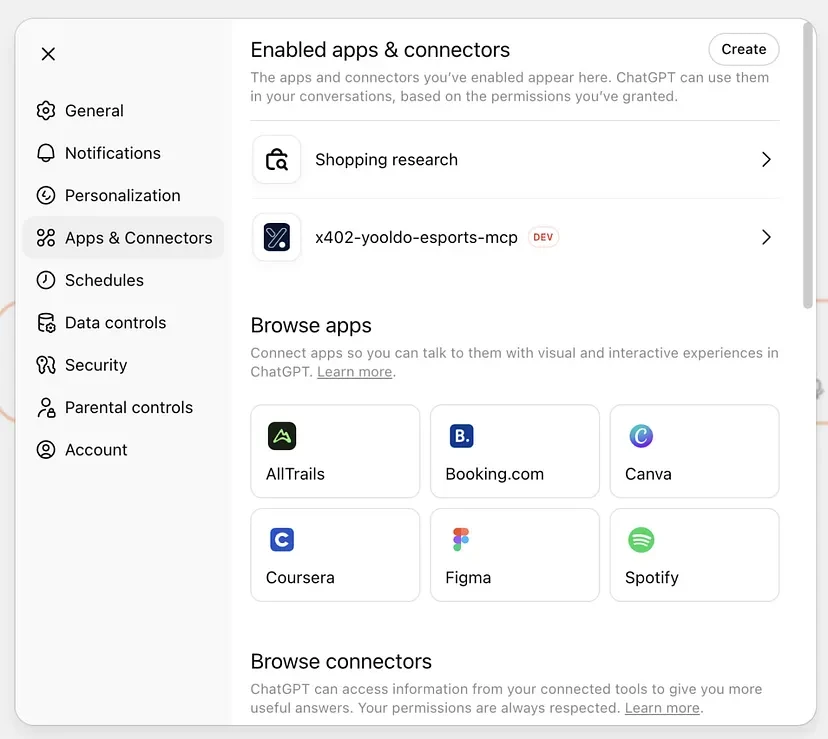Click the Canva logo icon

pos(641,436)
